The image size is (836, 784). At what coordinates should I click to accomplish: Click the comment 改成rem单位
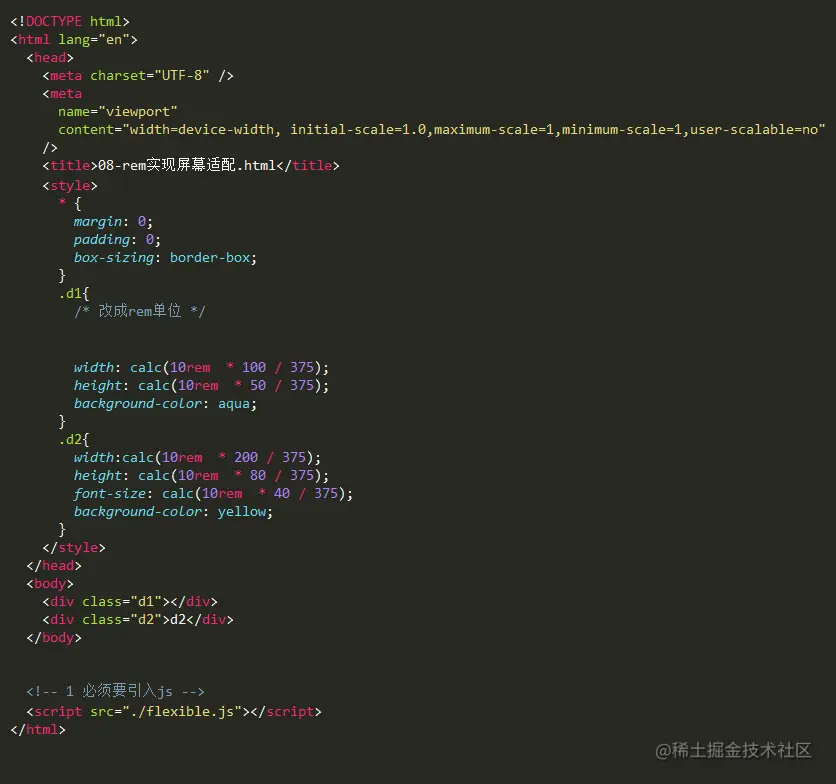click(140, 311)
